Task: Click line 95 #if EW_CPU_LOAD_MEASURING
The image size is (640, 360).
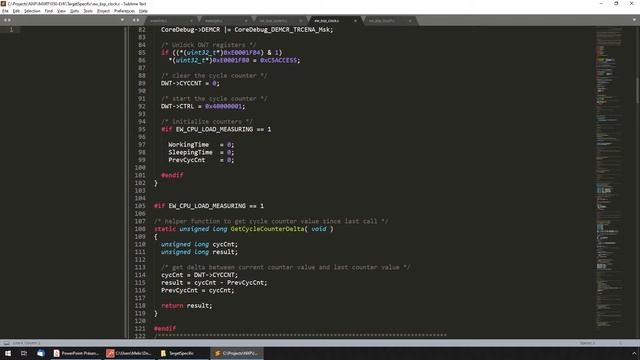Action: (216, 129)
